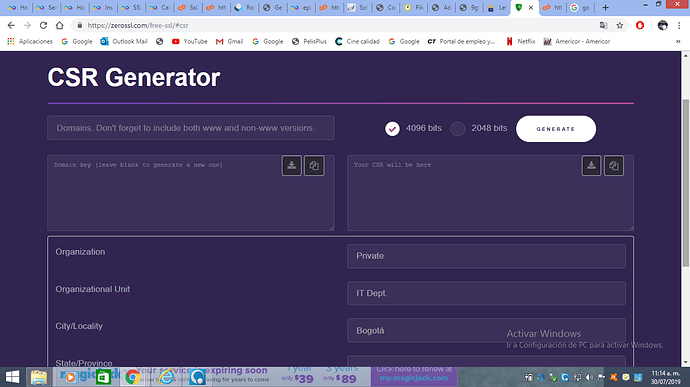
Task: Switch to the 'Ins' browser tab
Action: [x=103, y=7]
